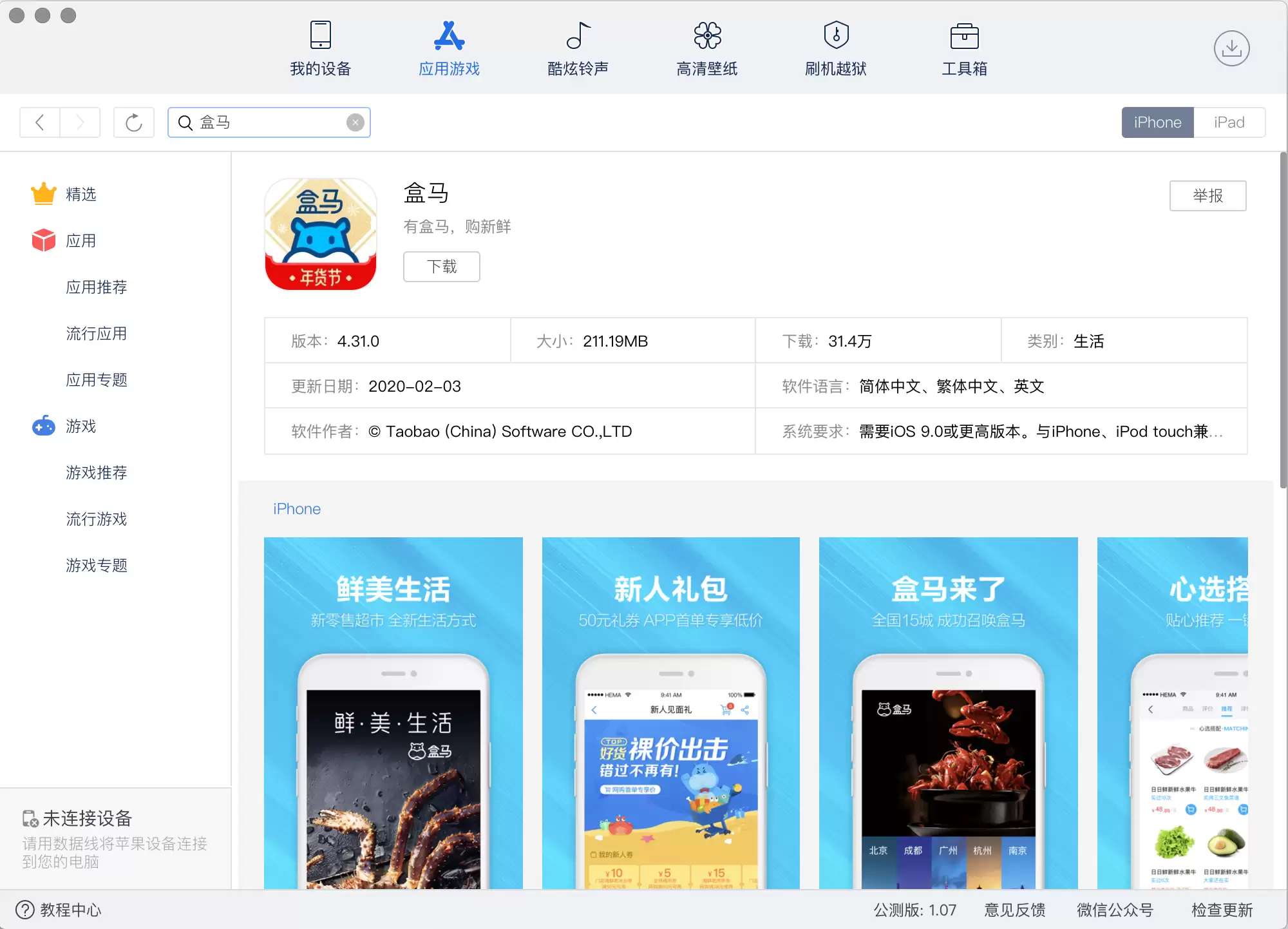Click the language value 简体中文、繁体中文、英文
The image size is (1288, 929).
(952, 386)
